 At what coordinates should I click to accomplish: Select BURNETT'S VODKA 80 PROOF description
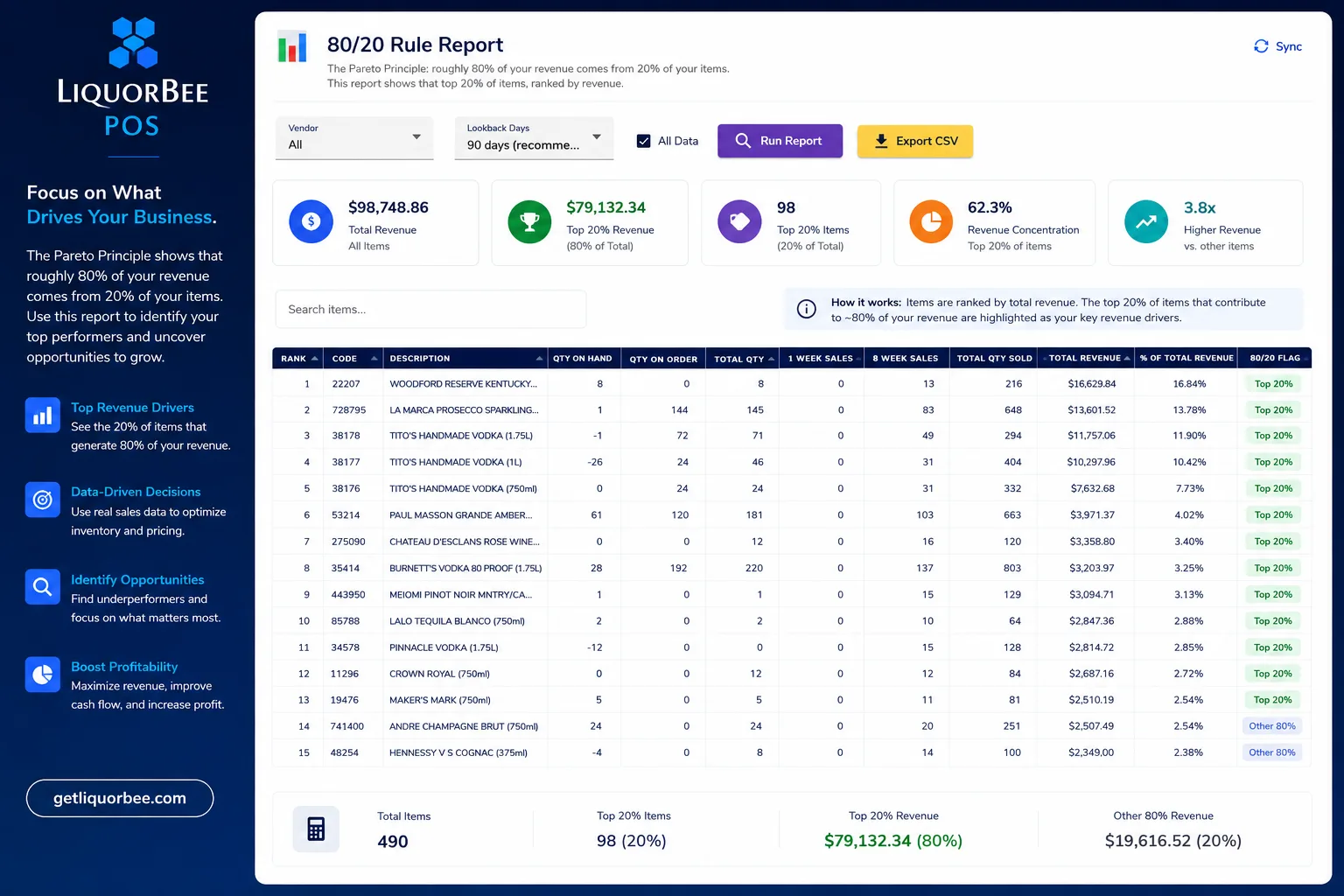(465, 569)
